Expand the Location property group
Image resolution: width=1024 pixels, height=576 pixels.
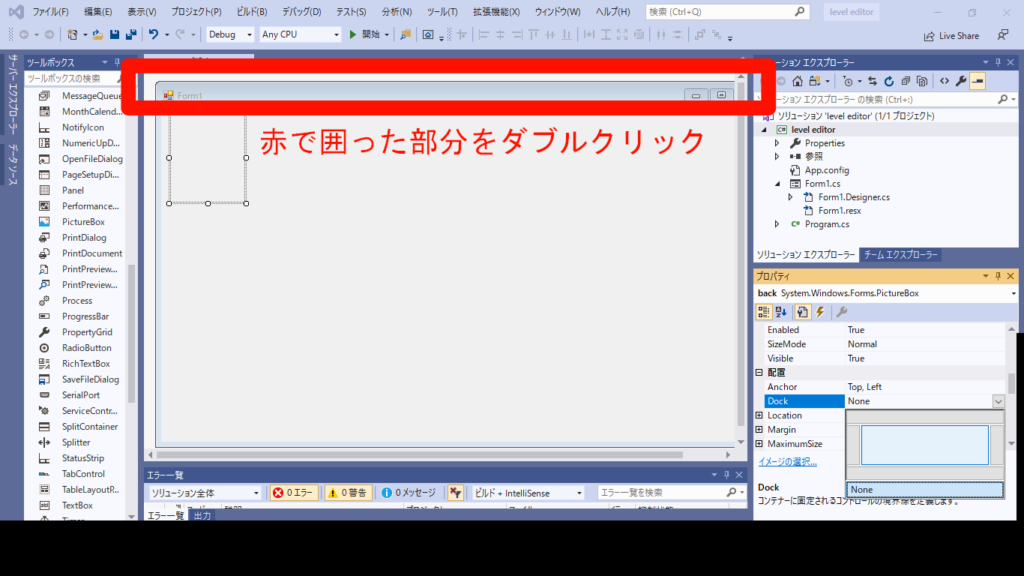point(759,415)
